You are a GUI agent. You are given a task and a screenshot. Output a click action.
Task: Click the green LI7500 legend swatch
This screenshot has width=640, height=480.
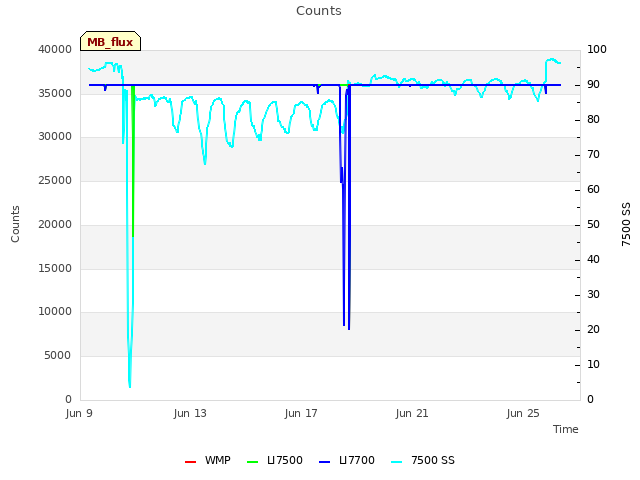click(x=253, y=462)
